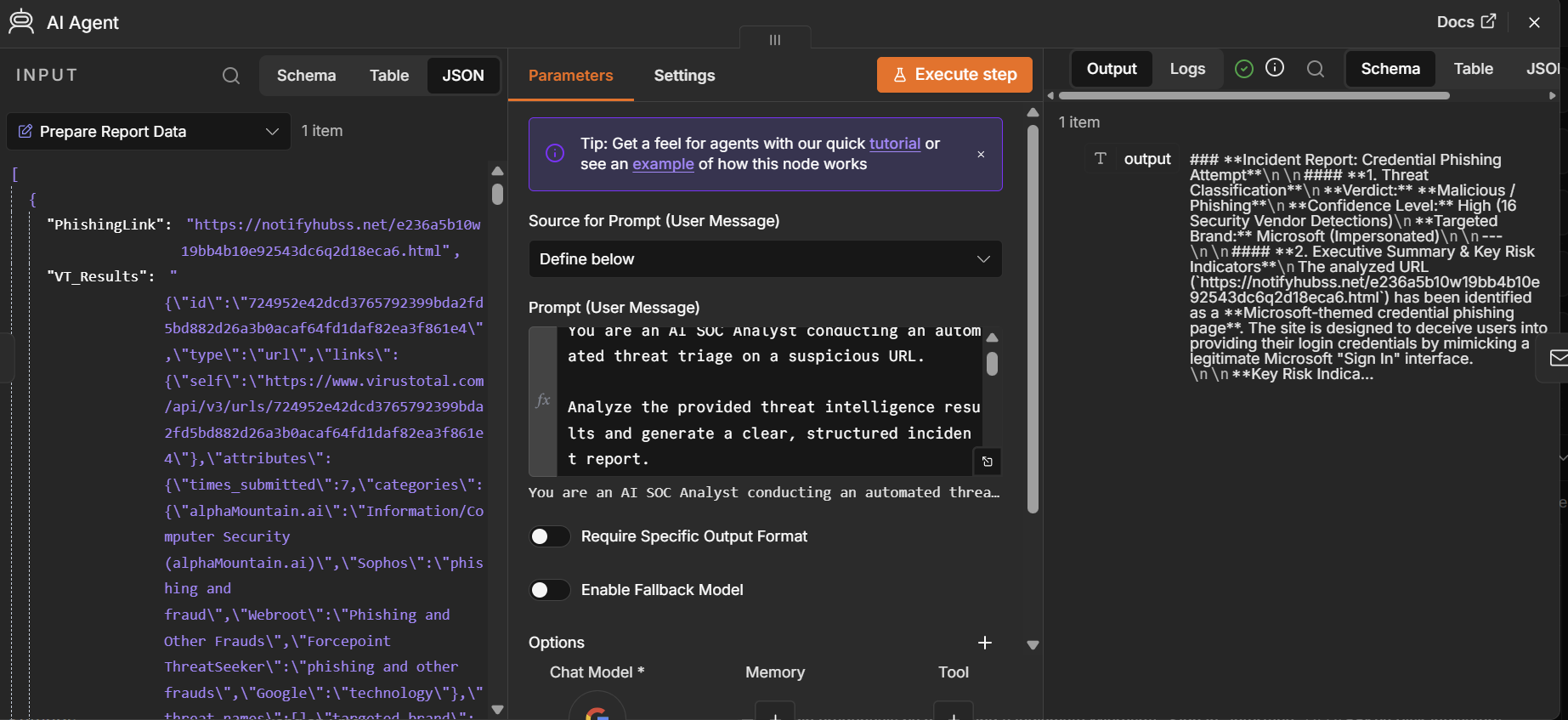Screen dimensions: 1568x720
Task: Search the output panel data
Action: click(x=1316, y=69)
